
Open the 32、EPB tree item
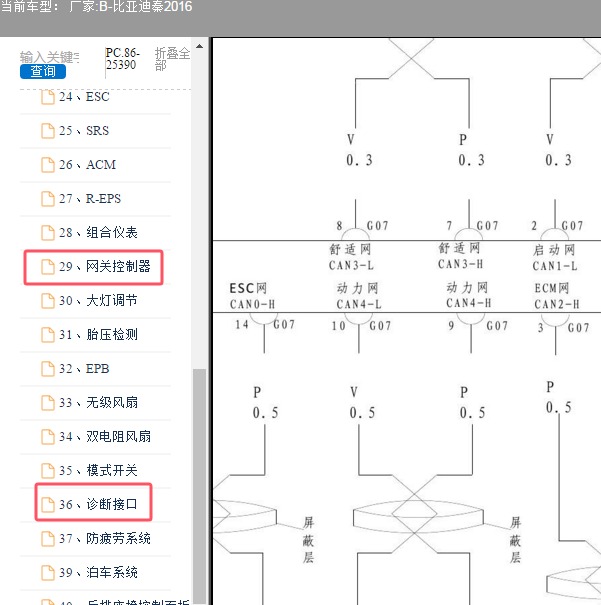(x=84, y=369)
